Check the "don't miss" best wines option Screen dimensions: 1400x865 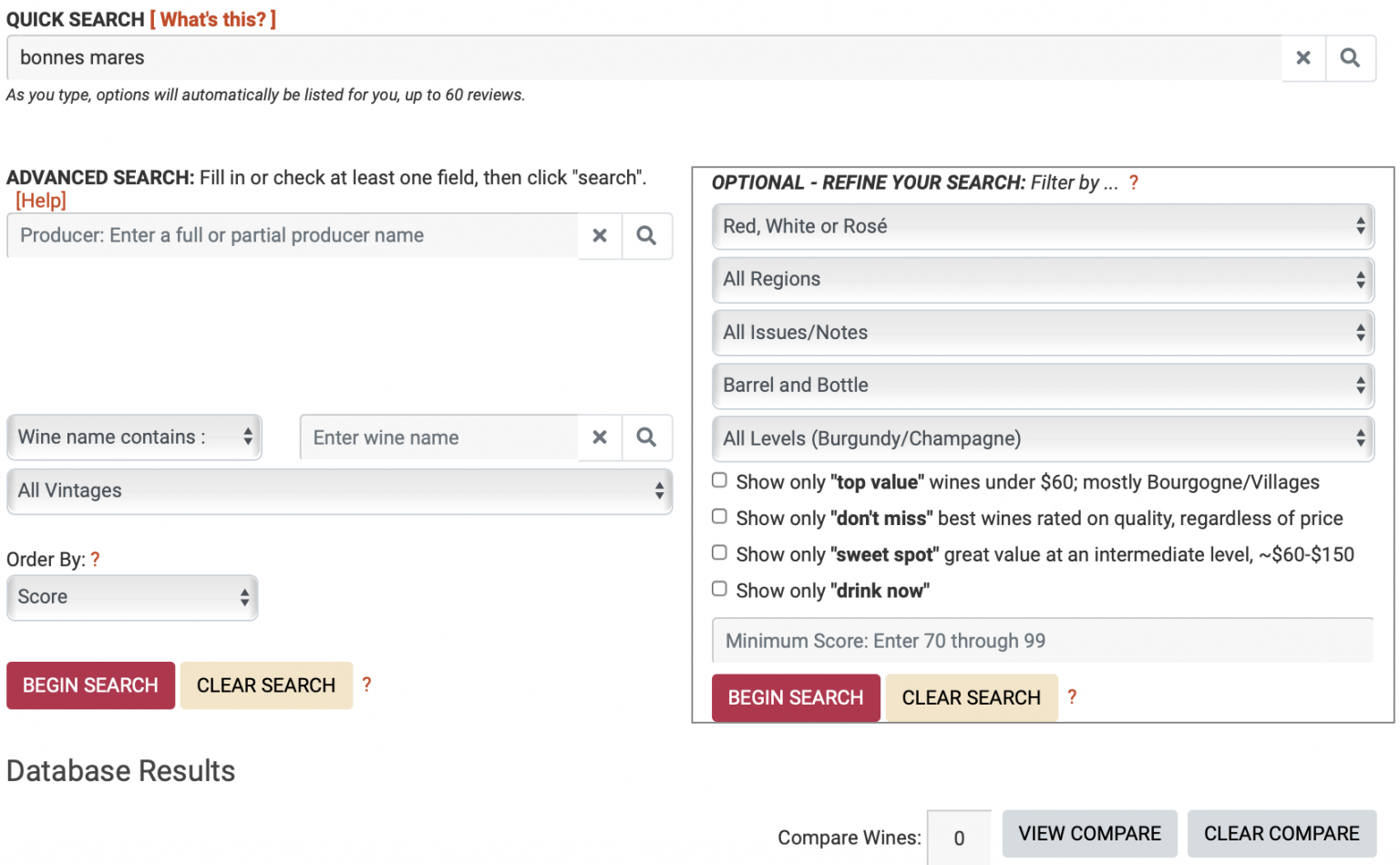pos(719,517)
